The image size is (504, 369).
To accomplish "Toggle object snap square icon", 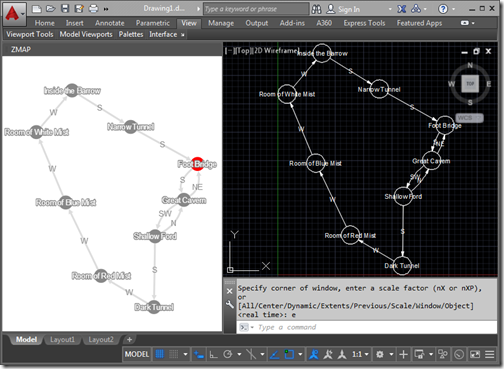I will (289, 354).
